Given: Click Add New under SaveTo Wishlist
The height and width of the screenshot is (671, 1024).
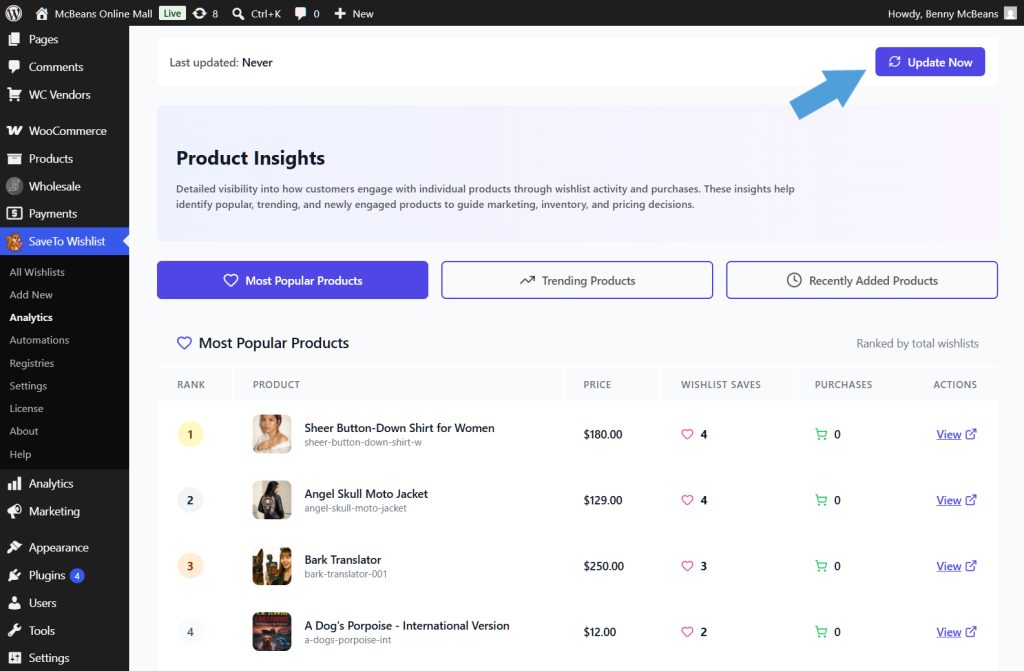Looking at the screenshot, I should (x=31, y=295).
